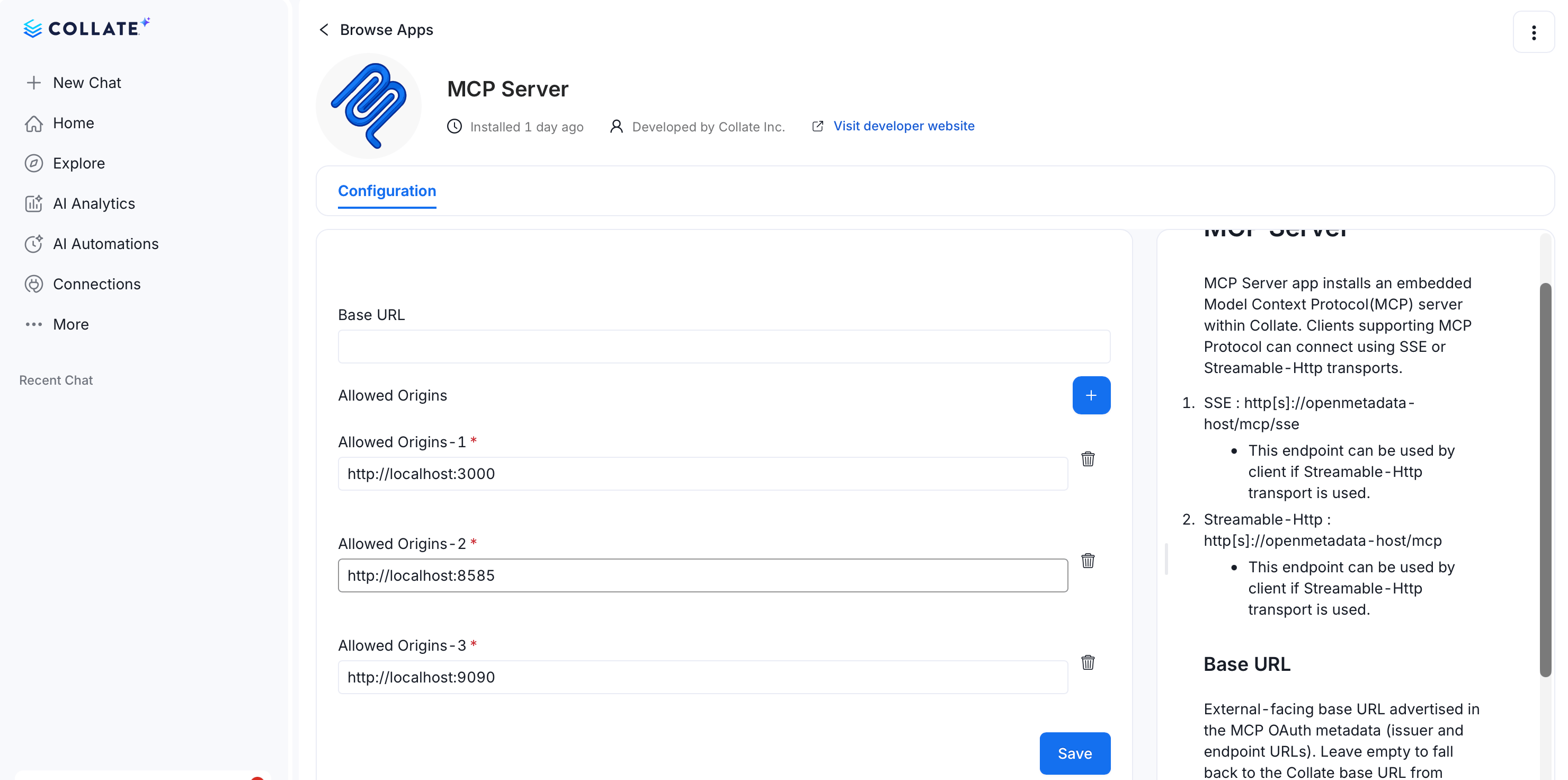Click Installed 1 day ago text
The height and width of the screenshot is (780, 1568).
(x=527, y=127)
